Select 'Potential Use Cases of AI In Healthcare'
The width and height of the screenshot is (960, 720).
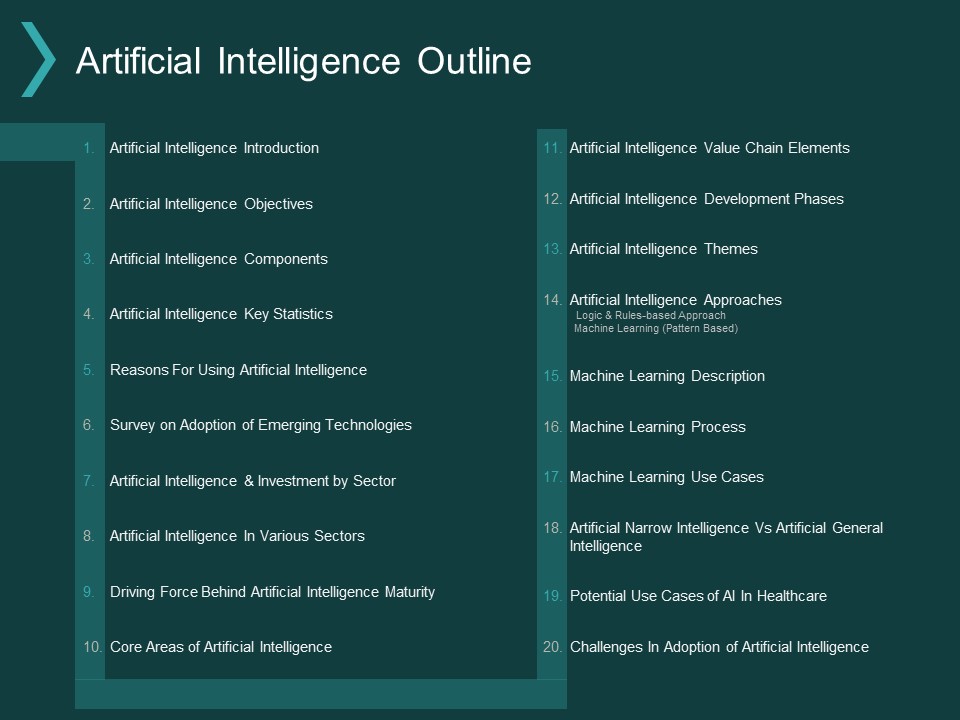[699, 596]
